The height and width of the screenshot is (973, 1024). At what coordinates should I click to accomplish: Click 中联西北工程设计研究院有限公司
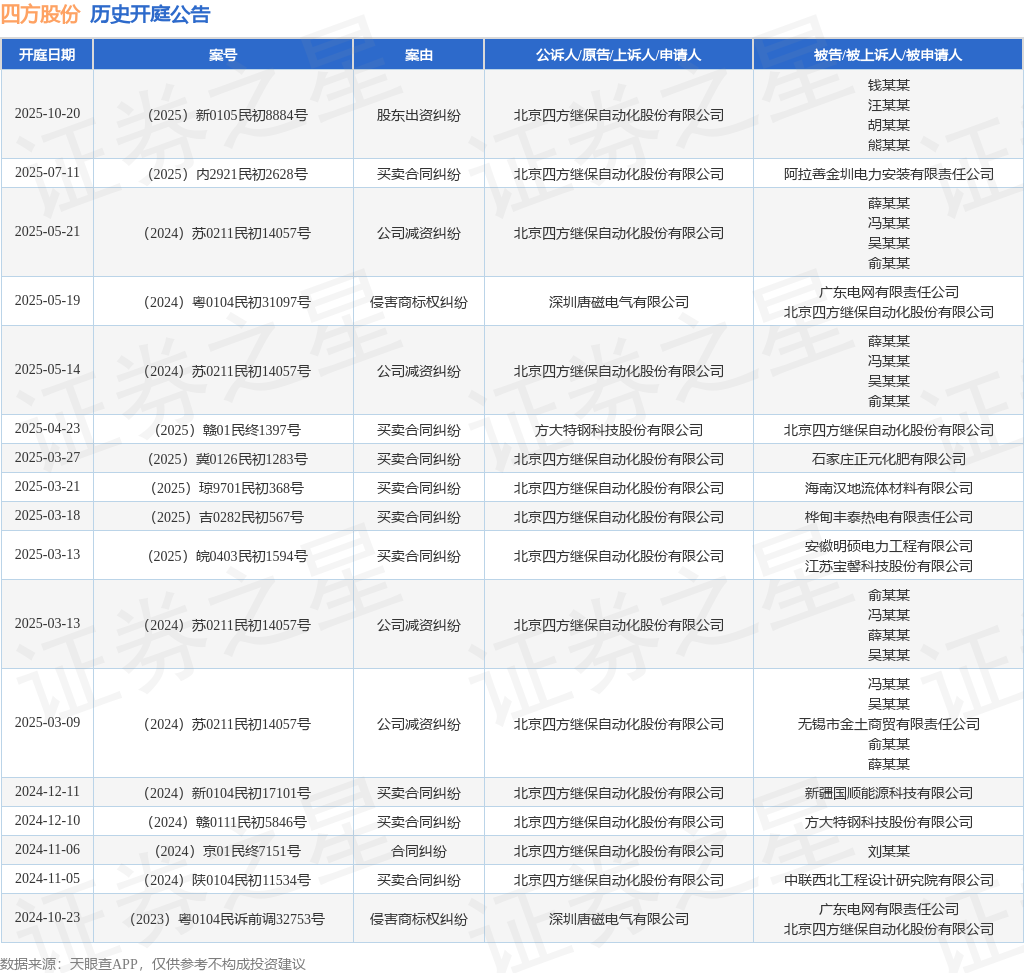pyautogui.click(x=889, y=881)
